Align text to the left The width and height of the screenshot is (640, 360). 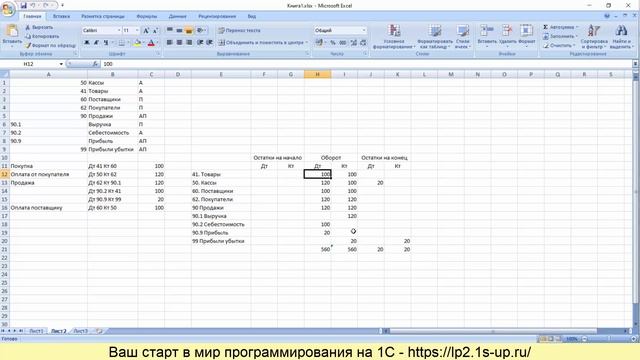(169, 42)
